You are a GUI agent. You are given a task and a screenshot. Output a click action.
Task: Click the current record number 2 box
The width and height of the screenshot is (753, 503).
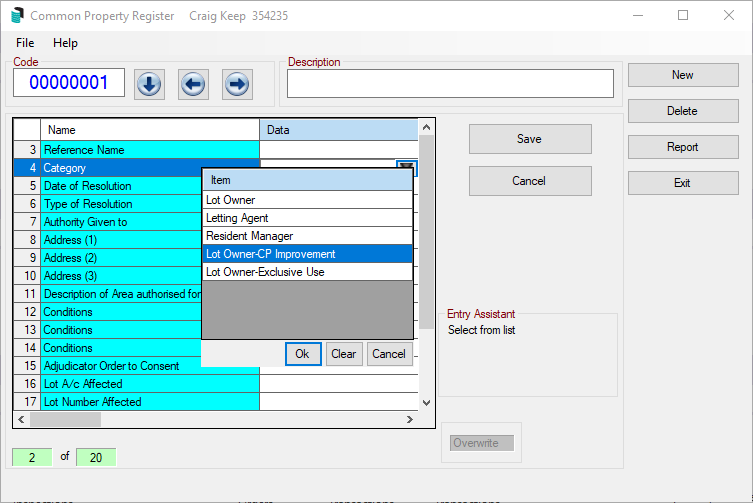click(x=32, y=457)
